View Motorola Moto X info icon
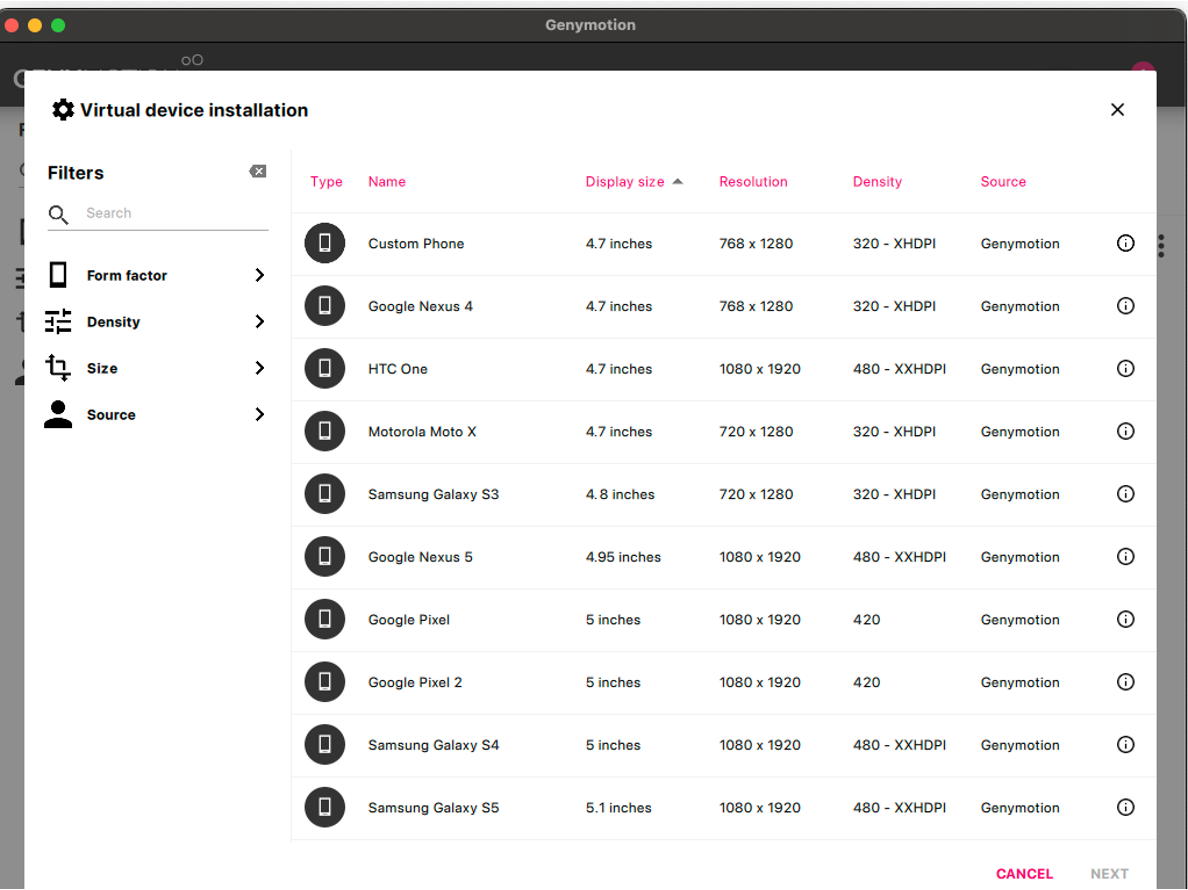 1126,431
